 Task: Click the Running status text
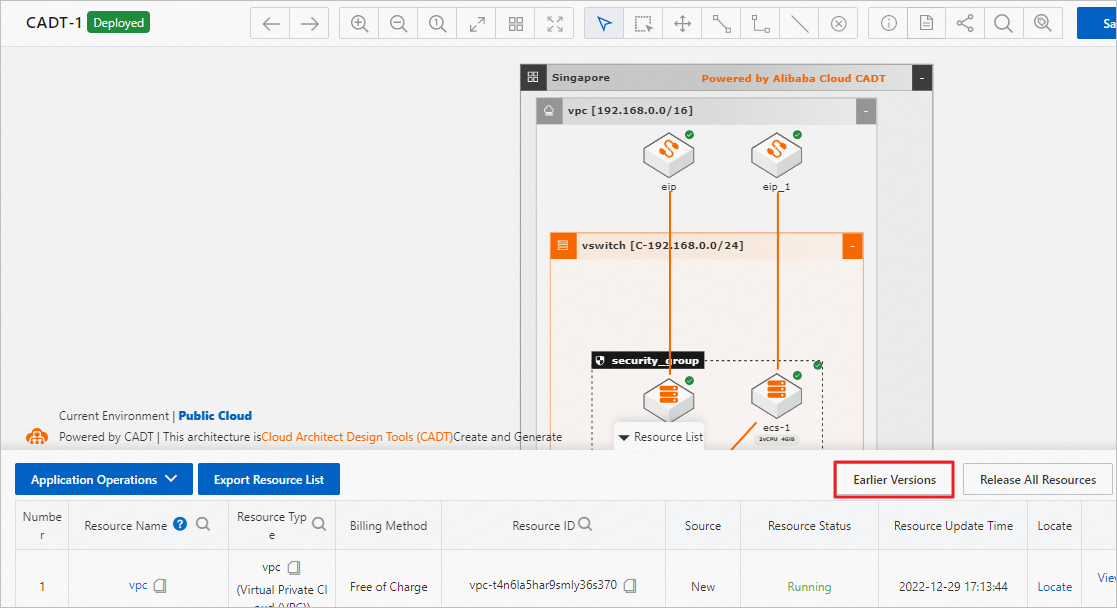(x=809, y=587)
